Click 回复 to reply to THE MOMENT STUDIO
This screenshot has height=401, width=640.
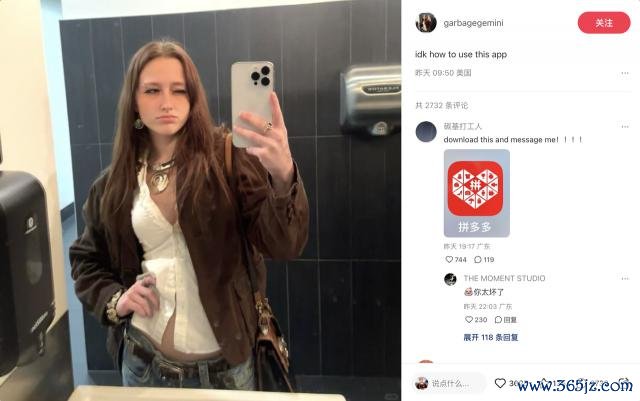coord(506,319)
